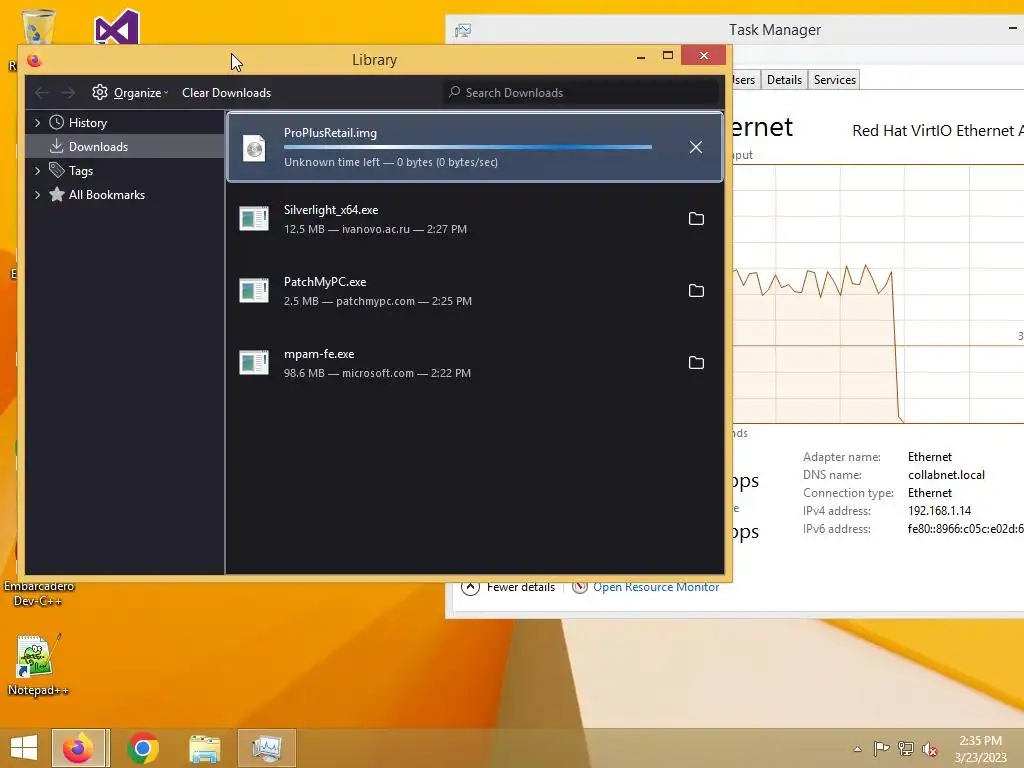Collapse Task Manager with Fewer details arrow
Viewport: 1024px width, 768px height.
[x=470, y=587]
